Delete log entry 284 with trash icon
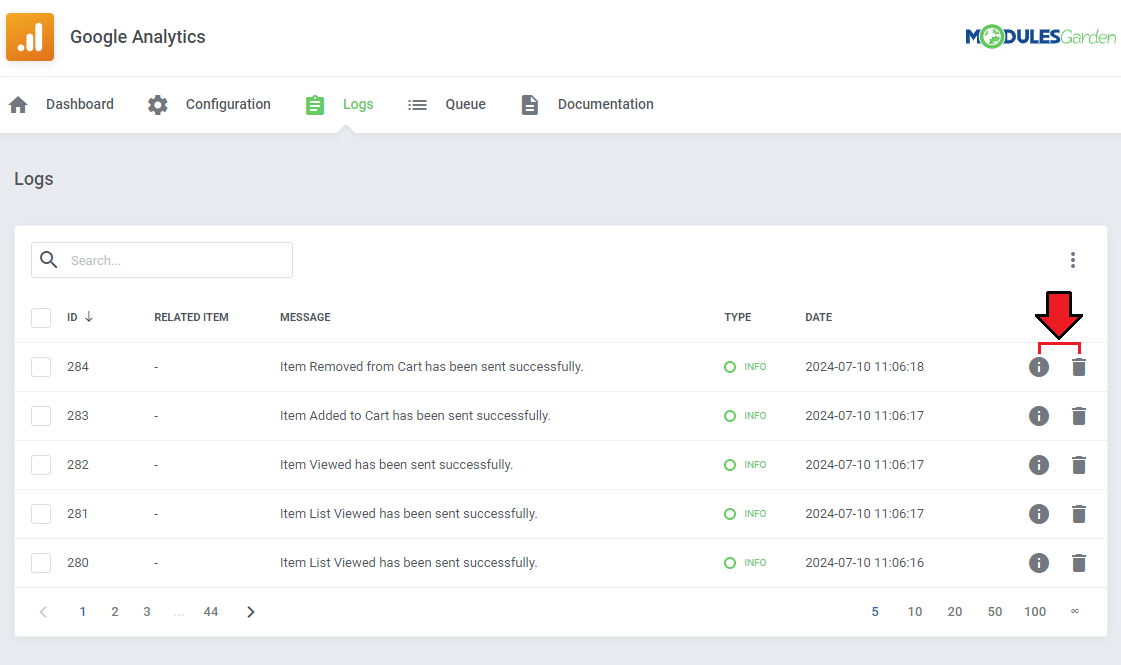The image size is (1121, 665). tap(1079, 367)
